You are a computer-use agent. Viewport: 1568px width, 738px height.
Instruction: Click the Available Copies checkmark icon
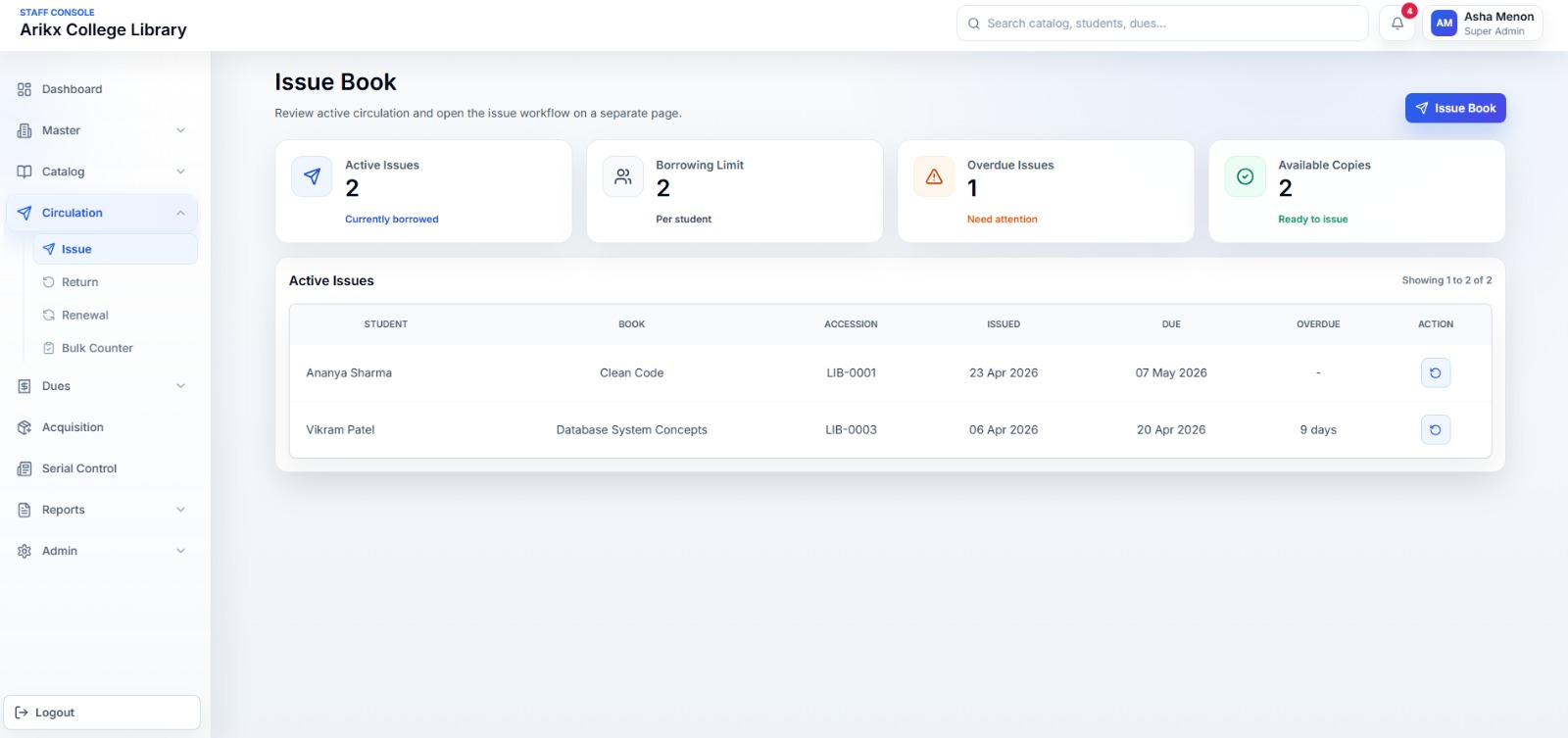(1245, 176)
